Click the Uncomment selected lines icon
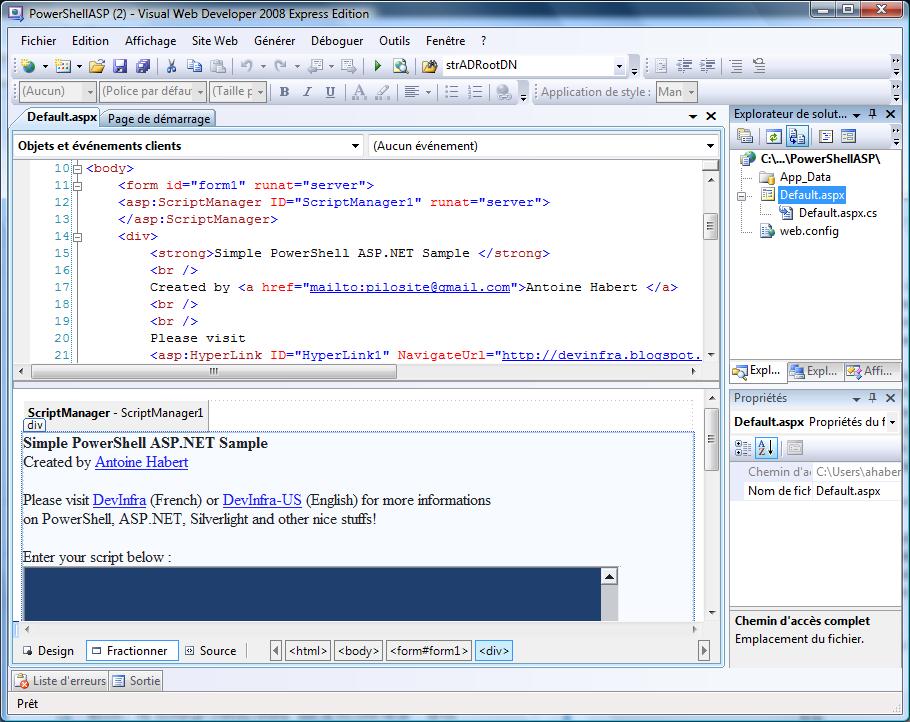Image resolution: width=910 pixels, height=722 pixels. 759,66
